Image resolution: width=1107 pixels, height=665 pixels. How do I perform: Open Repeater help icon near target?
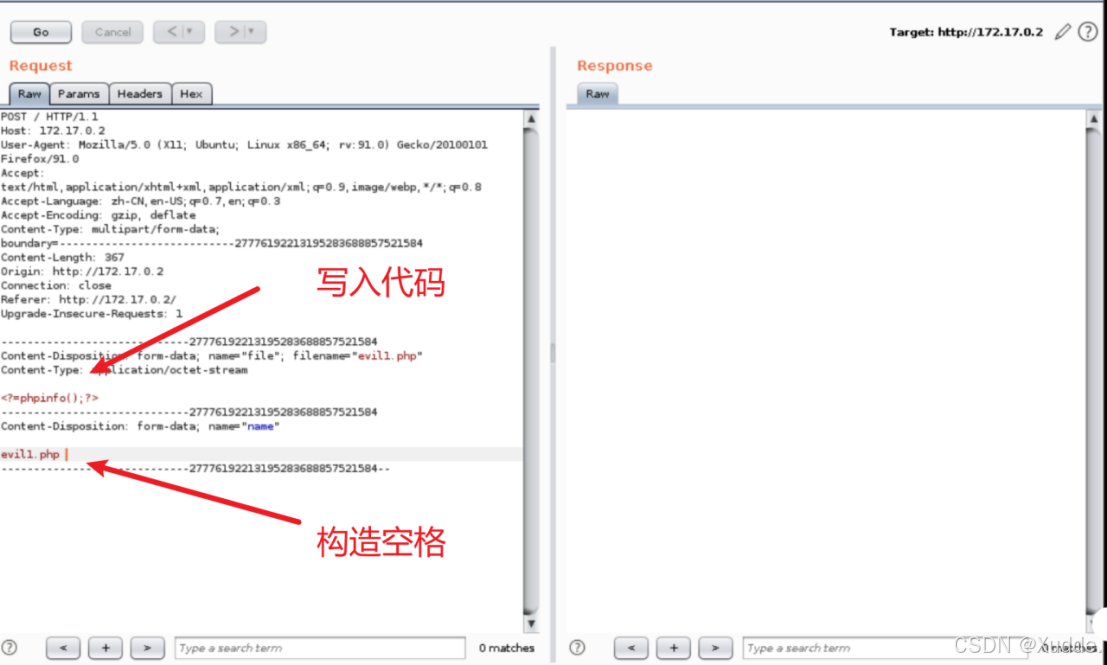1088,32
